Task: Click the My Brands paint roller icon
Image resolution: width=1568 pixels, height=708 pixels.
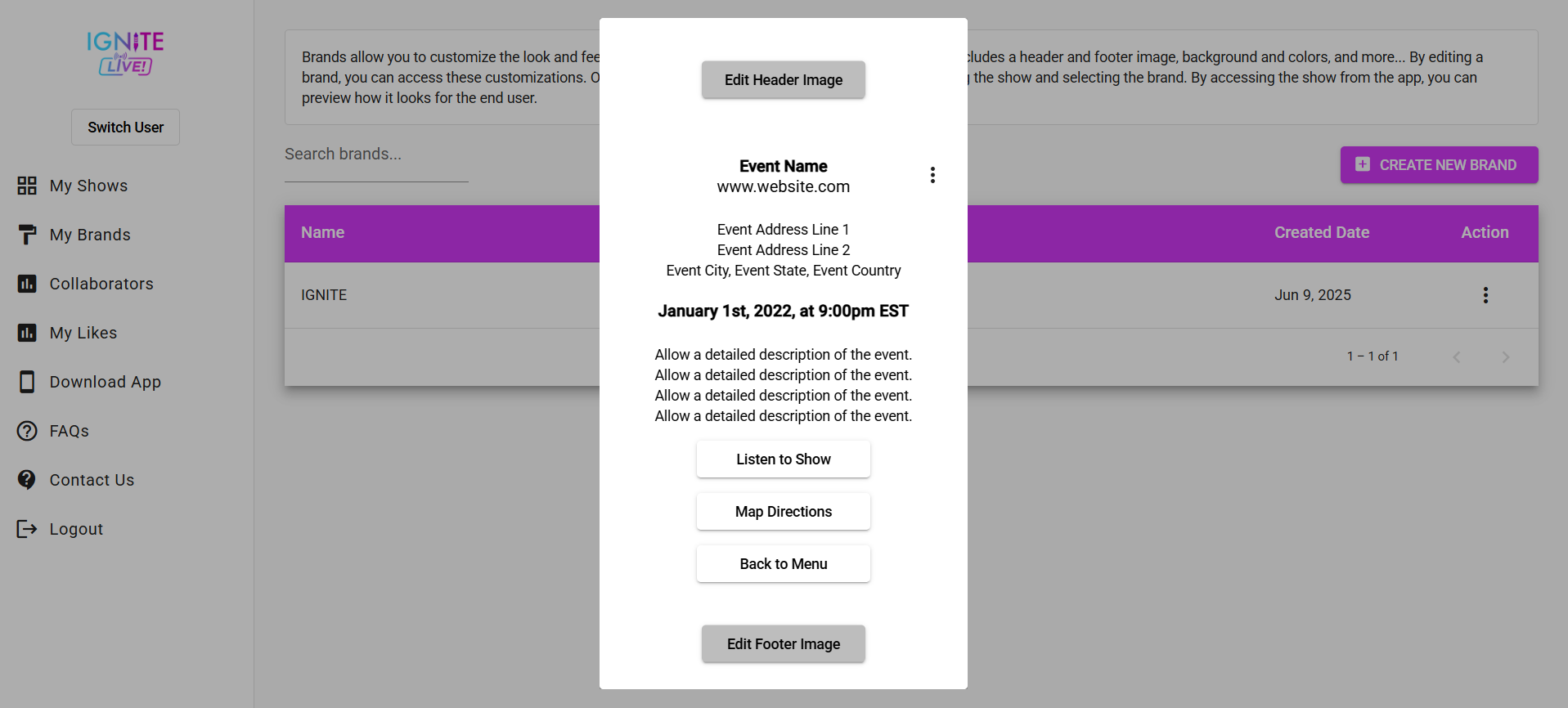Action: (27, 235)
